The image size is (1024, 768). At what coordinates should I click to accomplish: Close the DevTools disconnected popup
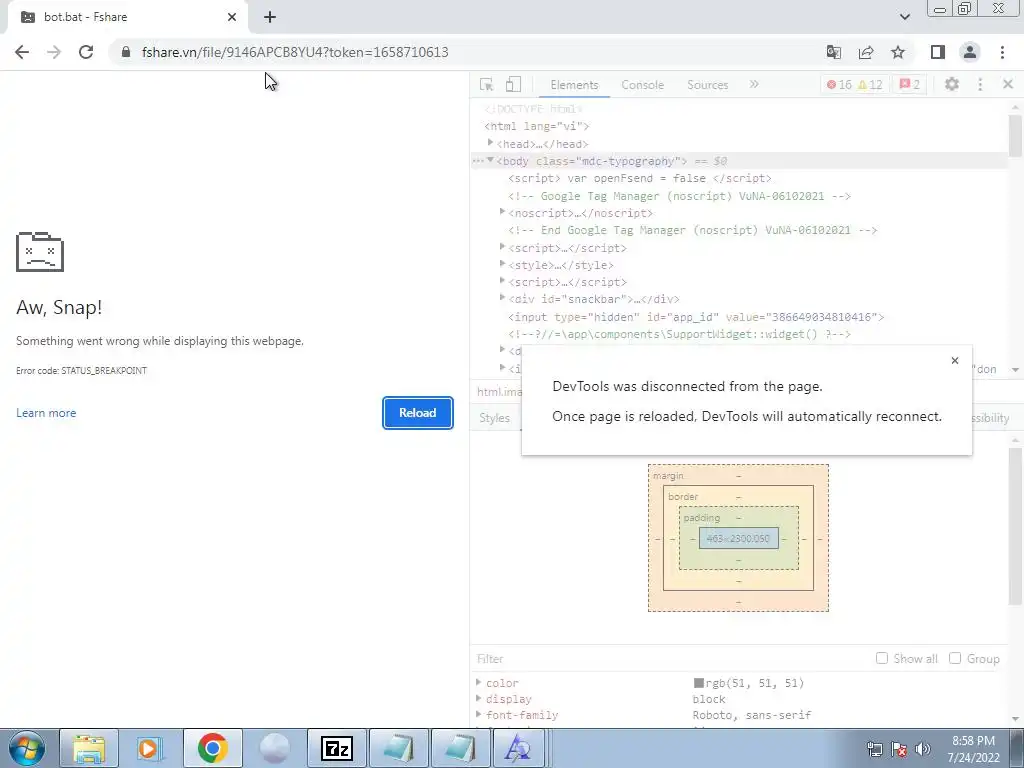[955, 360]
